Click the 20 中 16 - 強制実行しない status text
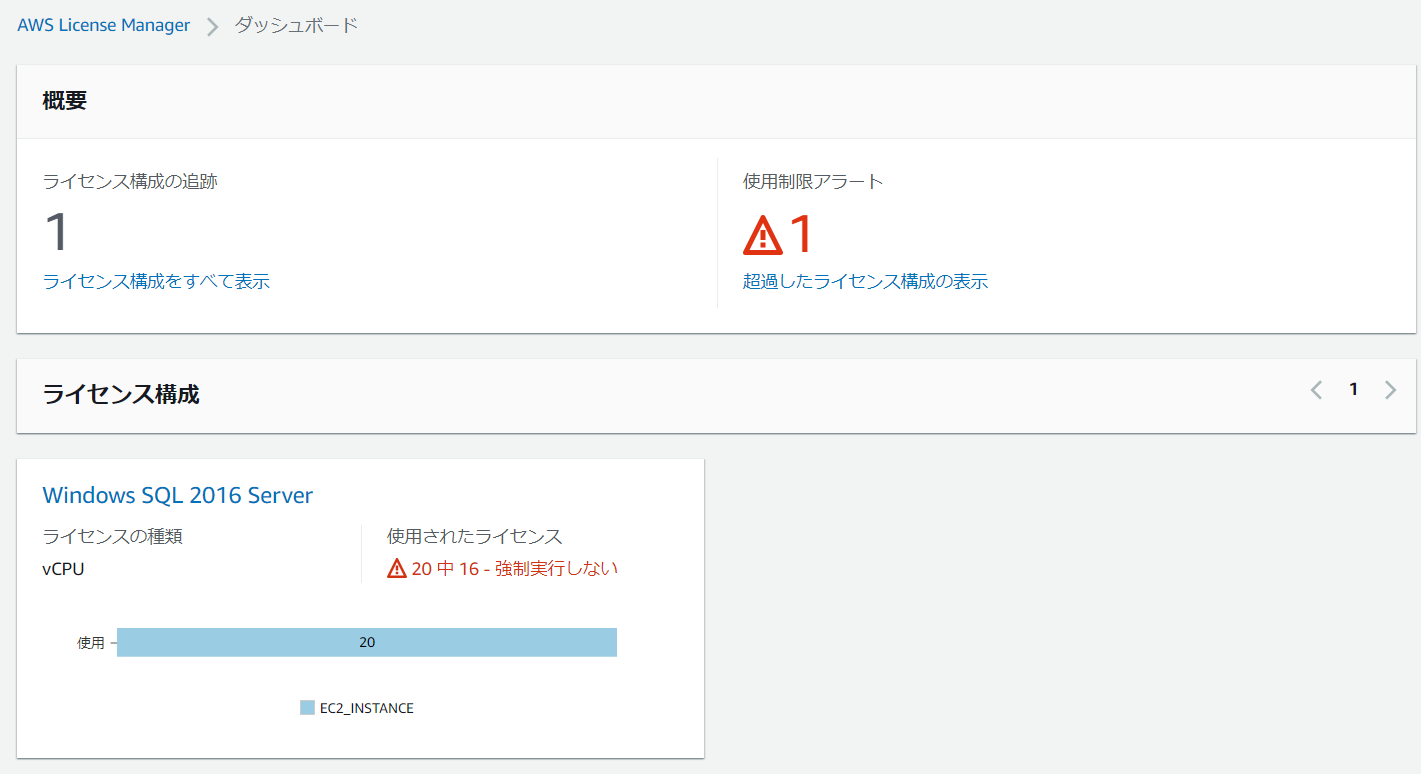Viewport: 1421px width, 774px height. [515, 569]
